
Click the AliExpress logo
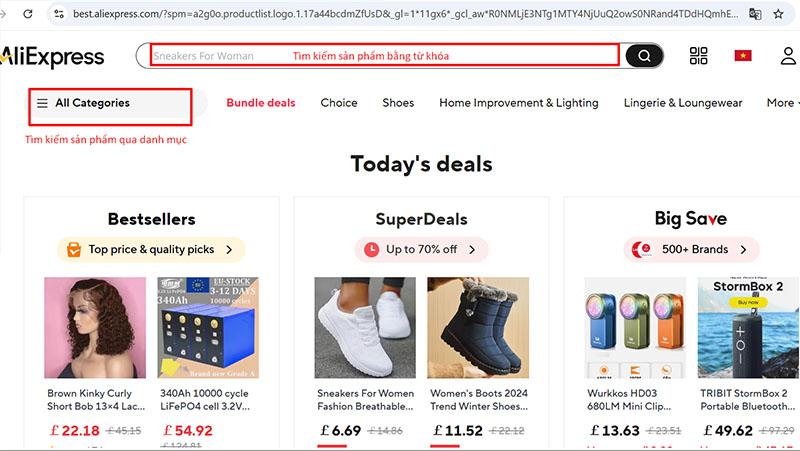[52, 56]
